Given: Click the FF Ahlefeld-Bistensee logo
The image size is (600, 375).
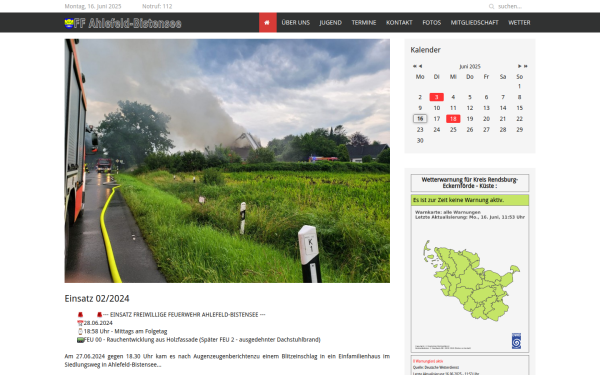Looking at the screenshot, I should (x=123, y=23).
